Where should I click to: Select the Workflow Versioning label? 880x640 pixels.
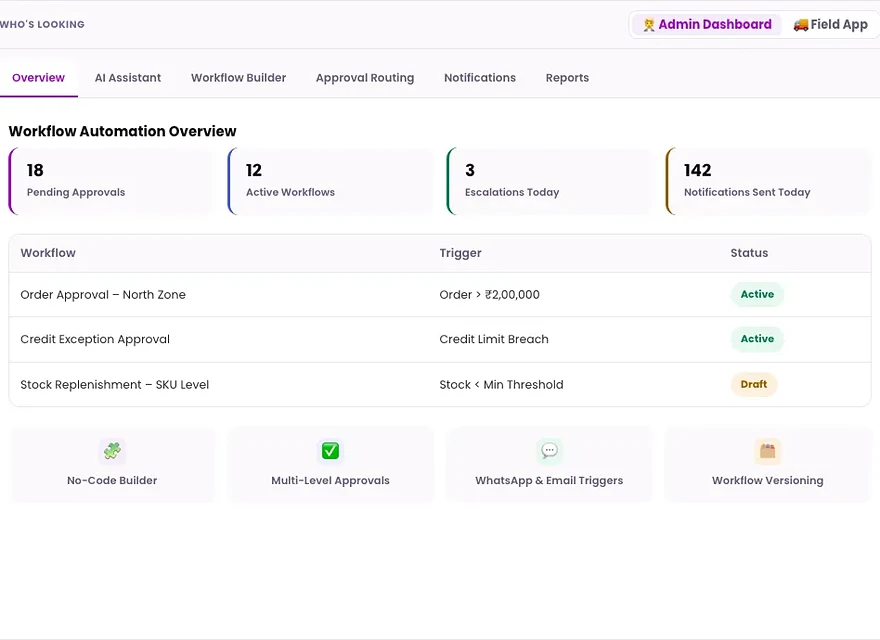[768, 481]
